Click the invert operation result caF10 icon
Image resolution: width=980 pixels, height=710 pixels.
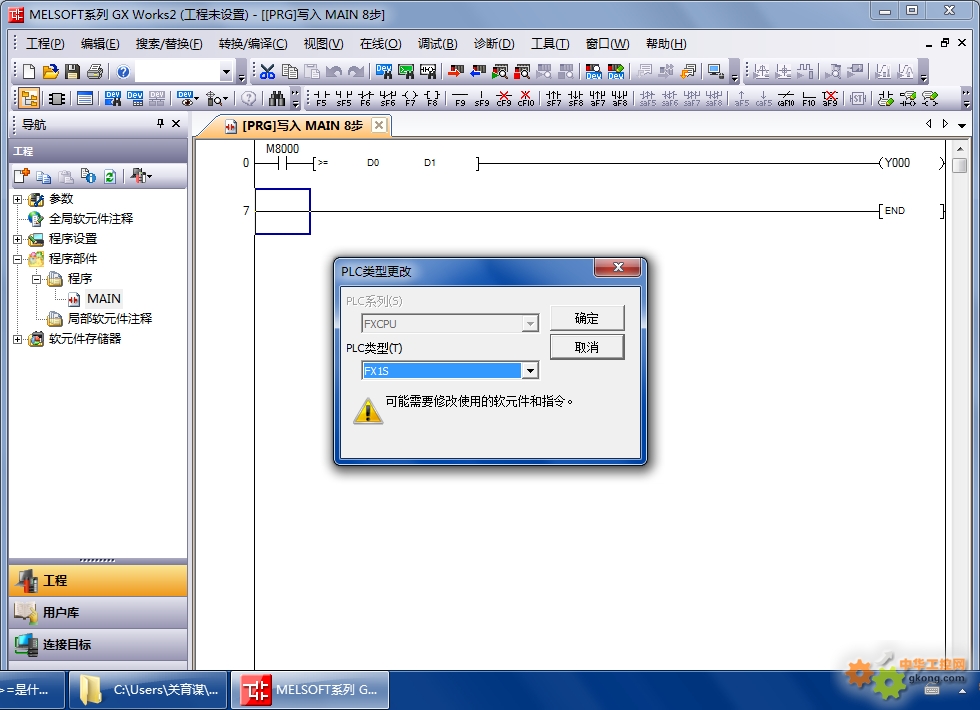pos(786,98)
